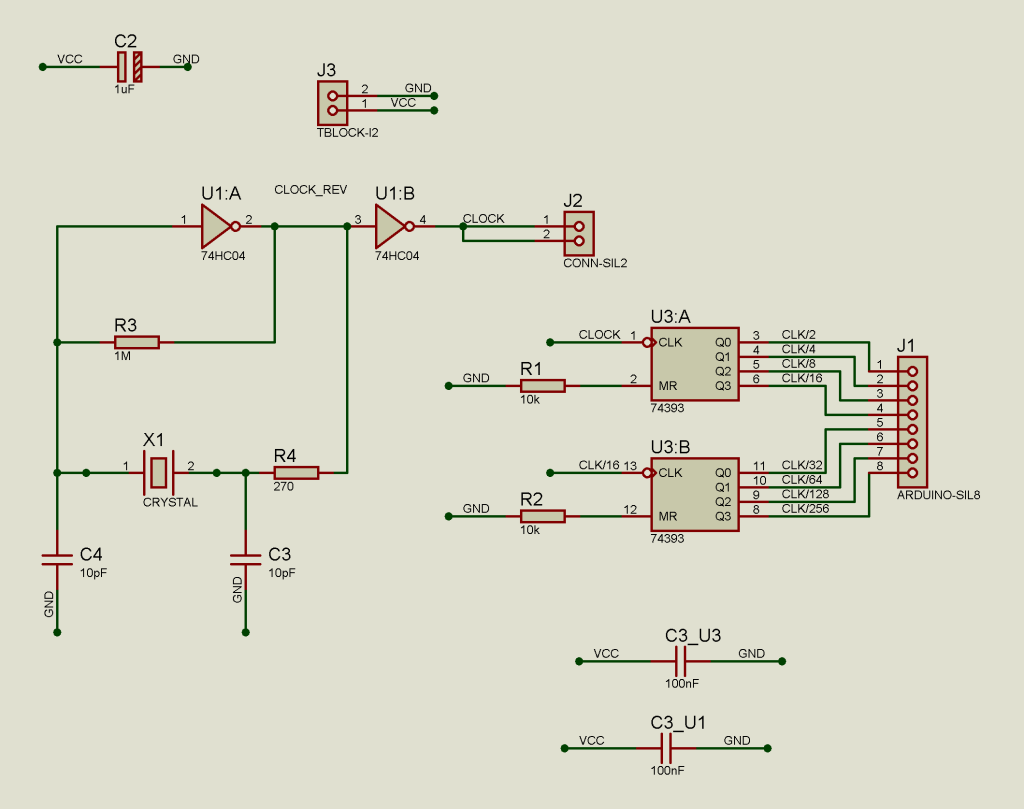1024x809 pixels.
Task: Click the U3:B 74393 counter block
Action: (x=694, y=494)
